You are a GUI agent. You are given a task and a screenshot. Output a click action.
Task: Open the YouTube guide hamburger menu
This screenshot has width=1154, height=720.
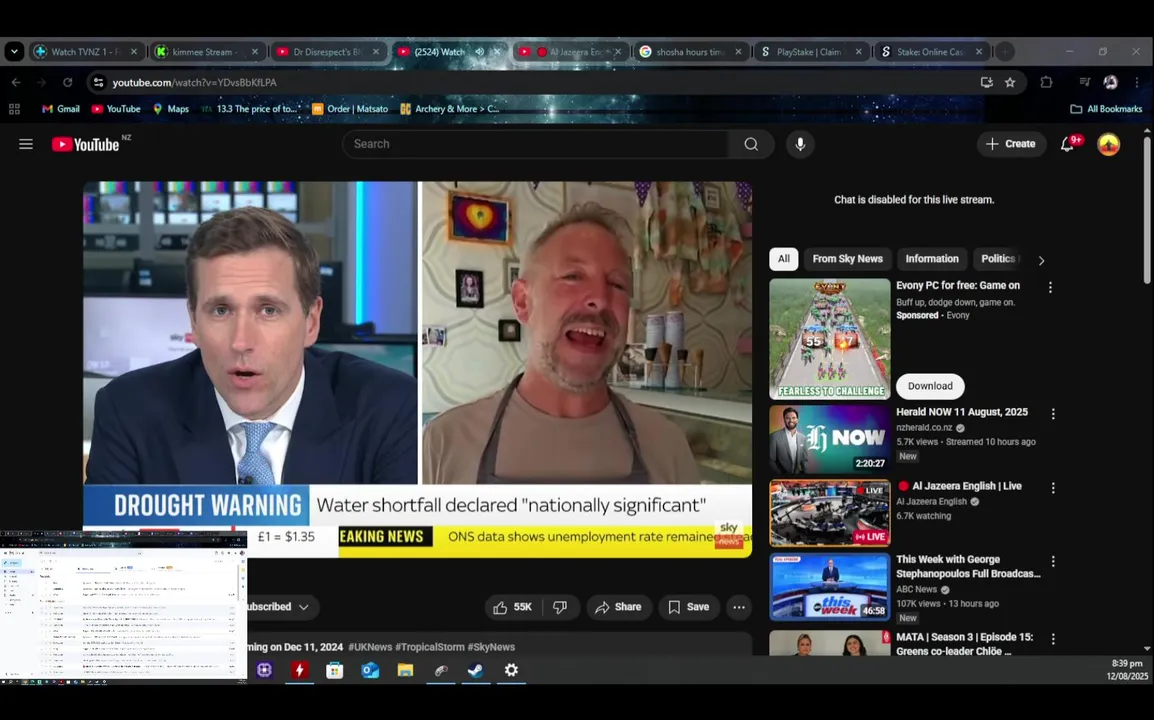[x=26, y=144]
